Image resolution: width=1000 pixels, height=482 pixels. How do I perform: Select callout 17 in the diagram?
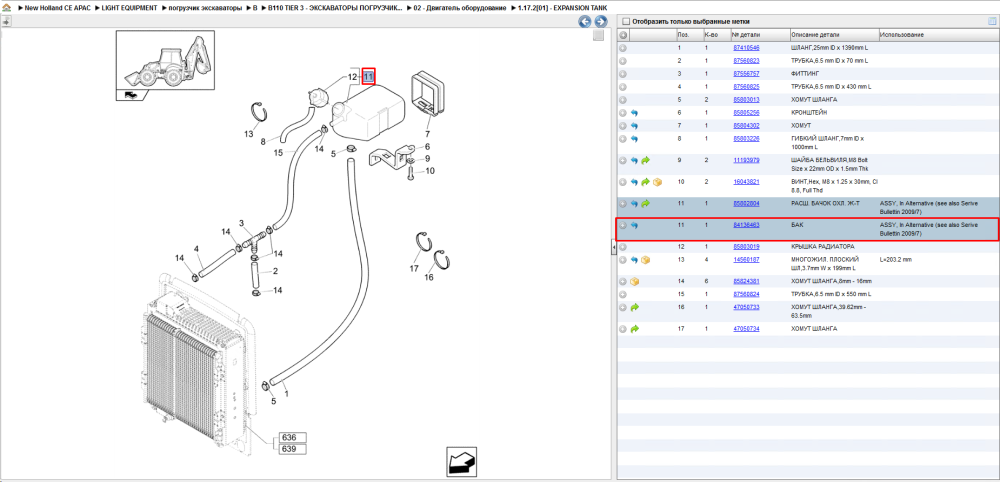(x=414, y=268)
